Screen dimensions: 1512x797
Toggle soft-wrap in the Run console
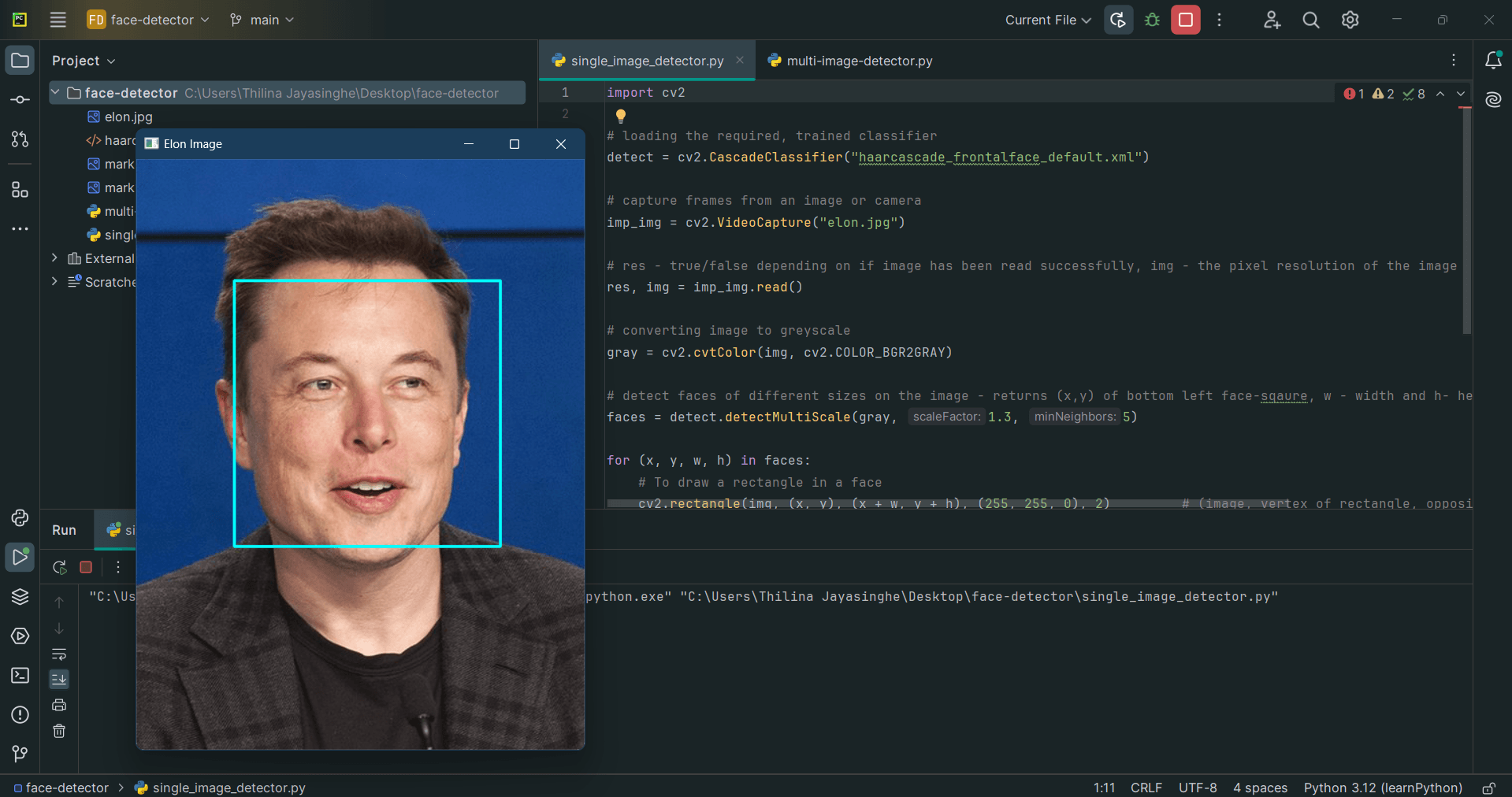click(59, 654)
